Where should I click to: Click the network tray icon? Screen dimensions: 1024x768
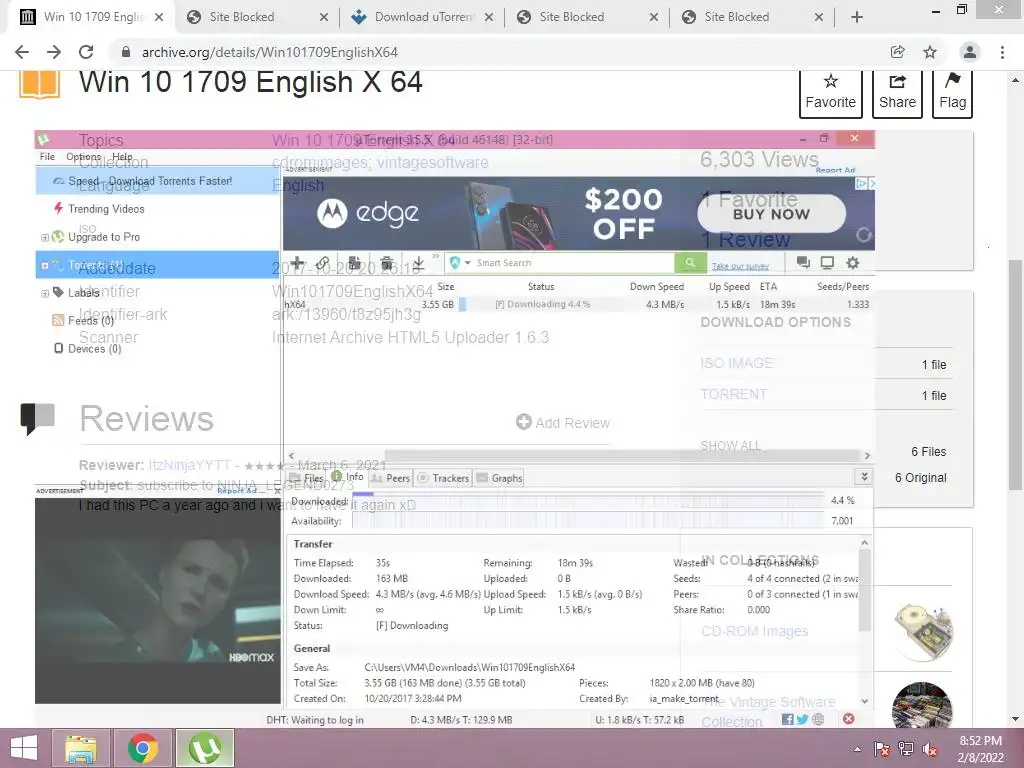tap(906, 749)
